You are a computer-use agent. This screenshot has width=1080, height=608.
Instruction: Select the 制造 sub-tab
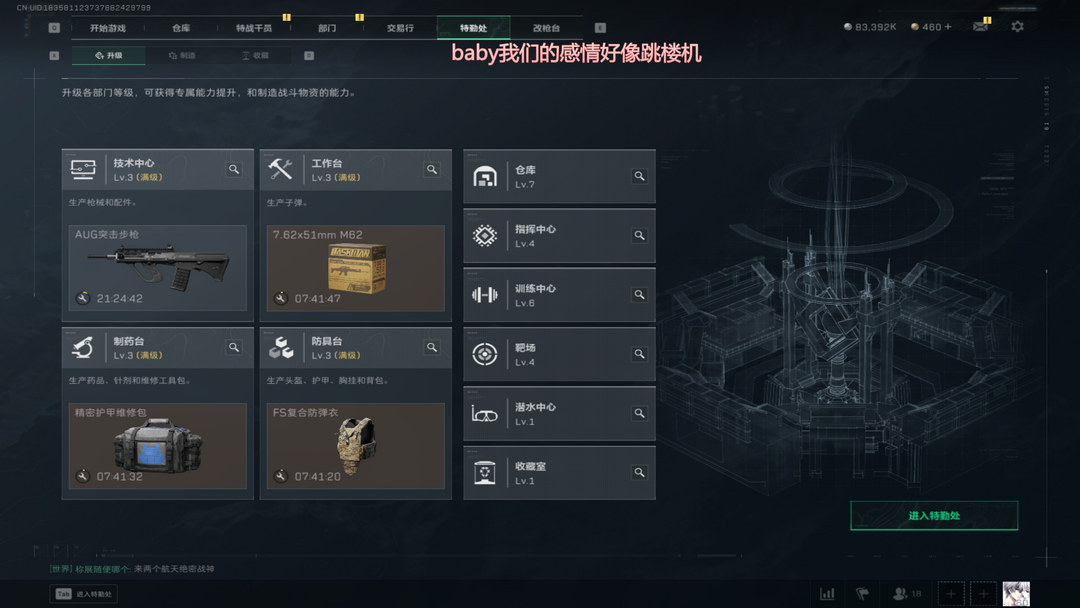click(x=183, y=55)
